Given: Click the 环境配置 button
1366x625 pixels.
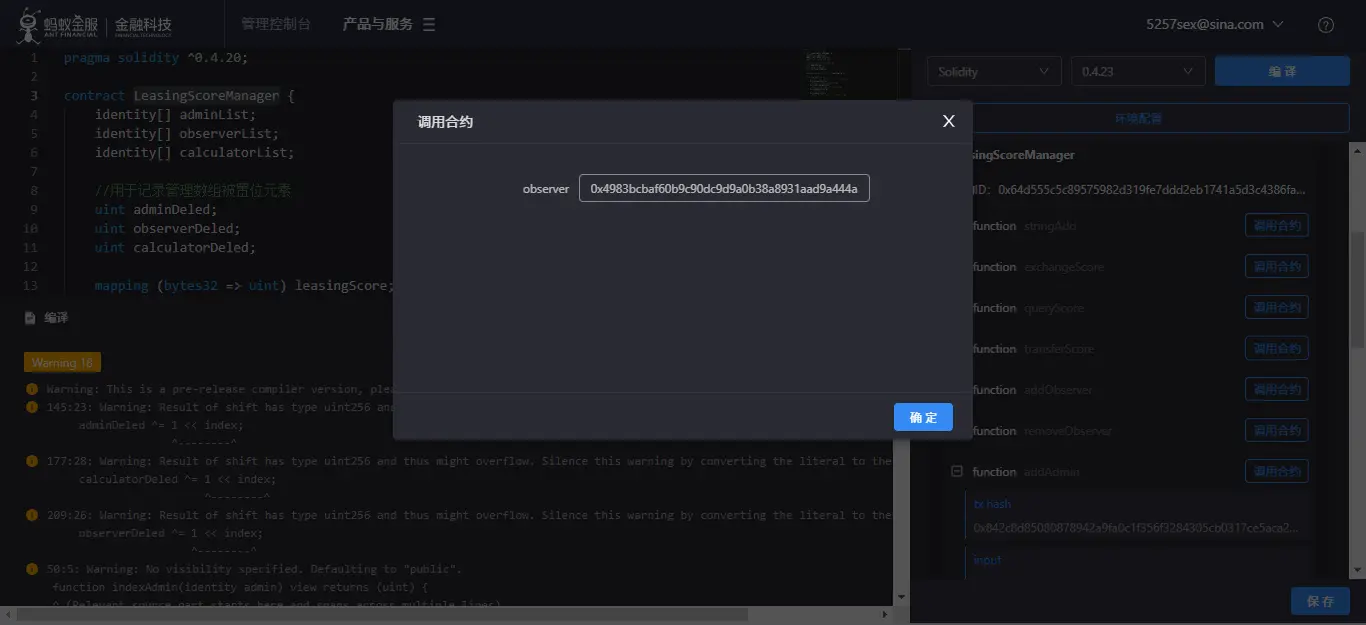Looking at the screenshot, I should tap(1139, 118).
